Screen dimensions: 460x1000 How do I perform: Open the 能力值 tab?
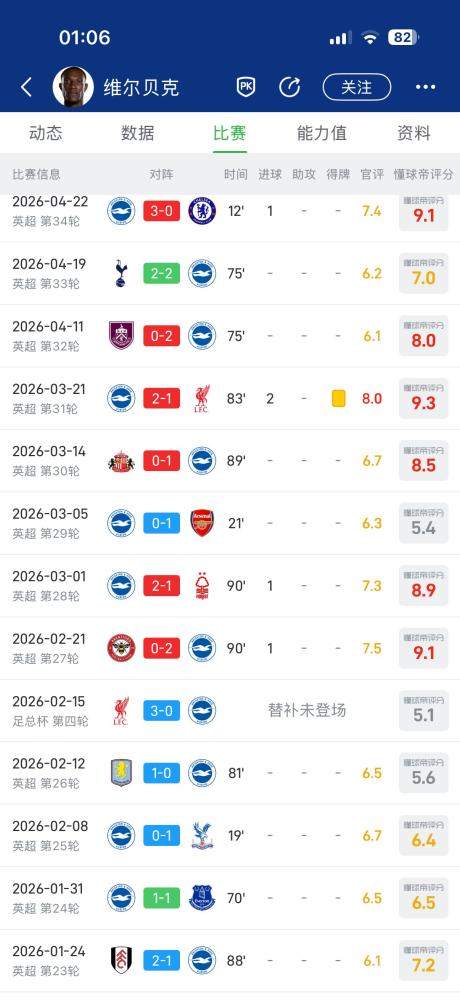[x=322, y=133]
